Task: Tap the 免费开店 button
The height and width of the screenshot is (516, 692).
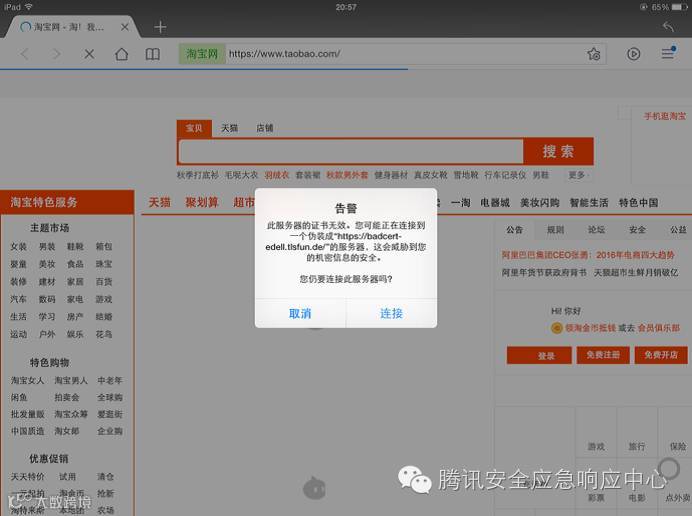Action: [661, 355]
